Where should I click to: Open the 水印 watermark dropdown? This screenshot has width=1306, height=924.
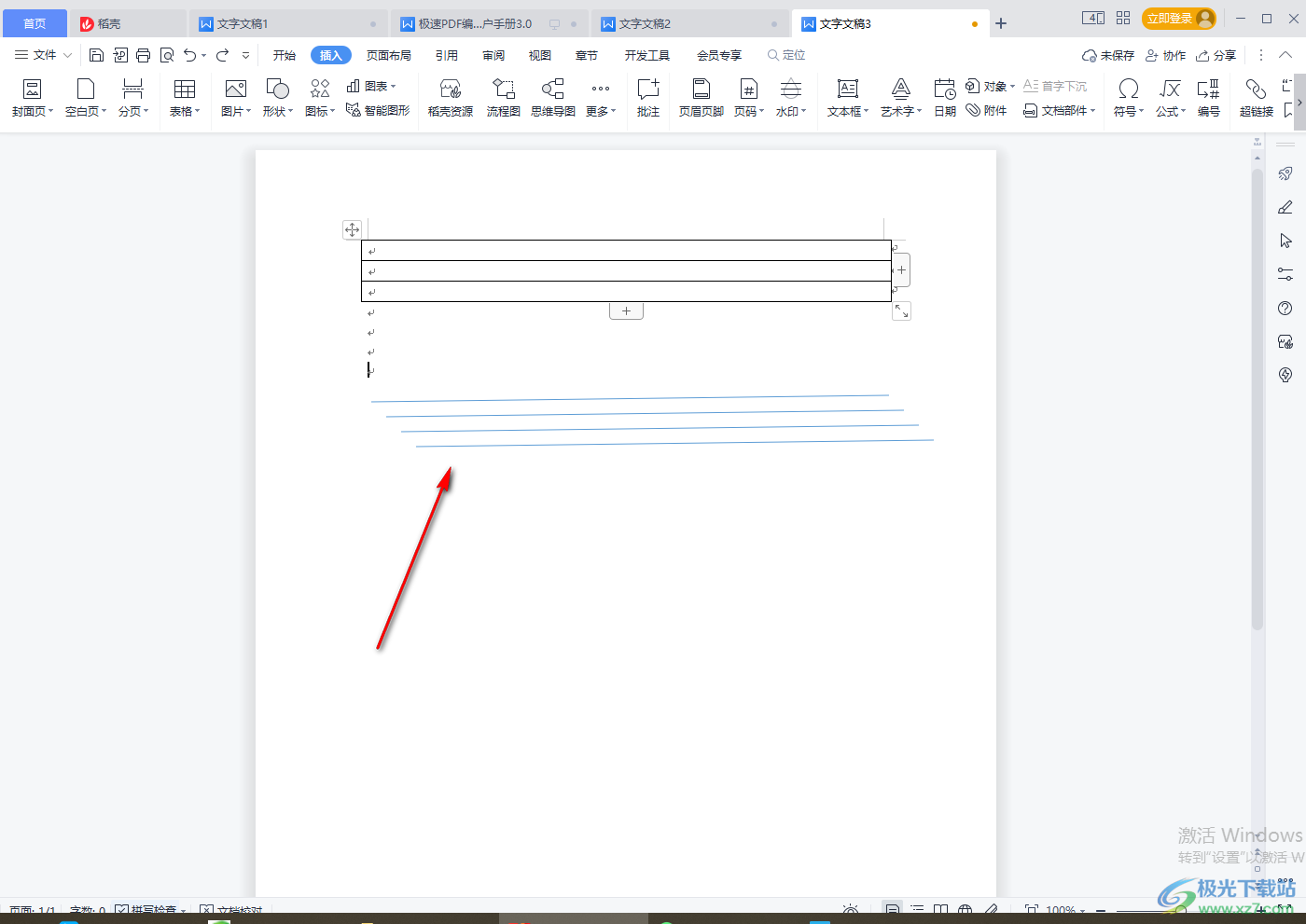[791, 98]
